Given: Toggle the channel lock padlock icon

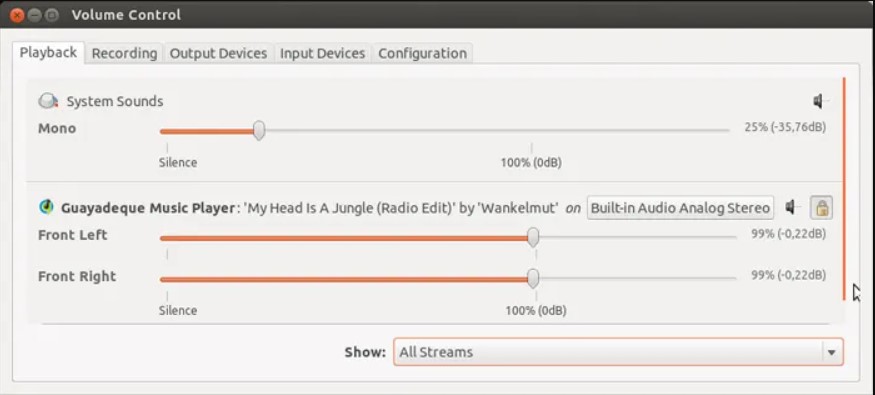Looking at the screenshot, I should [x=821, y=208].
